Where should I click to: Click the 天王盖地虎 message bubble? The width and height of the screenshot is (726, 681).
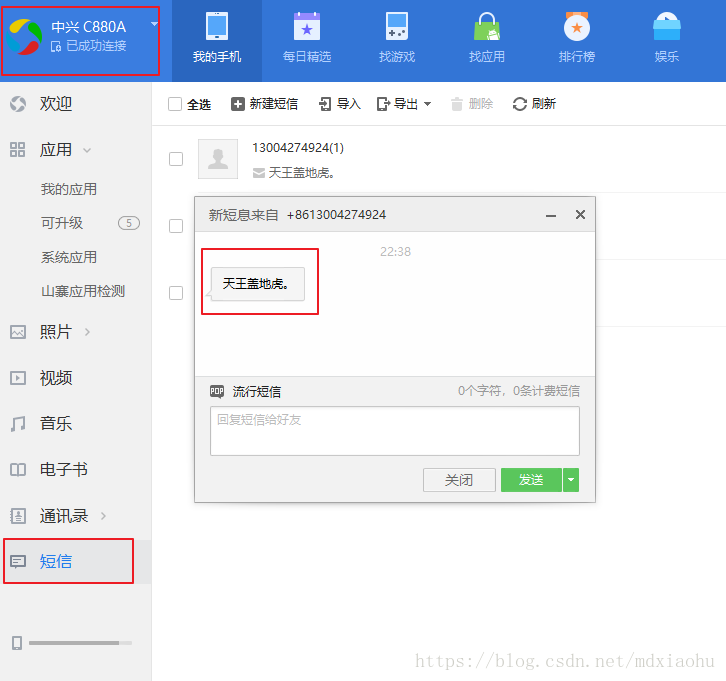[x=257, y=284]
